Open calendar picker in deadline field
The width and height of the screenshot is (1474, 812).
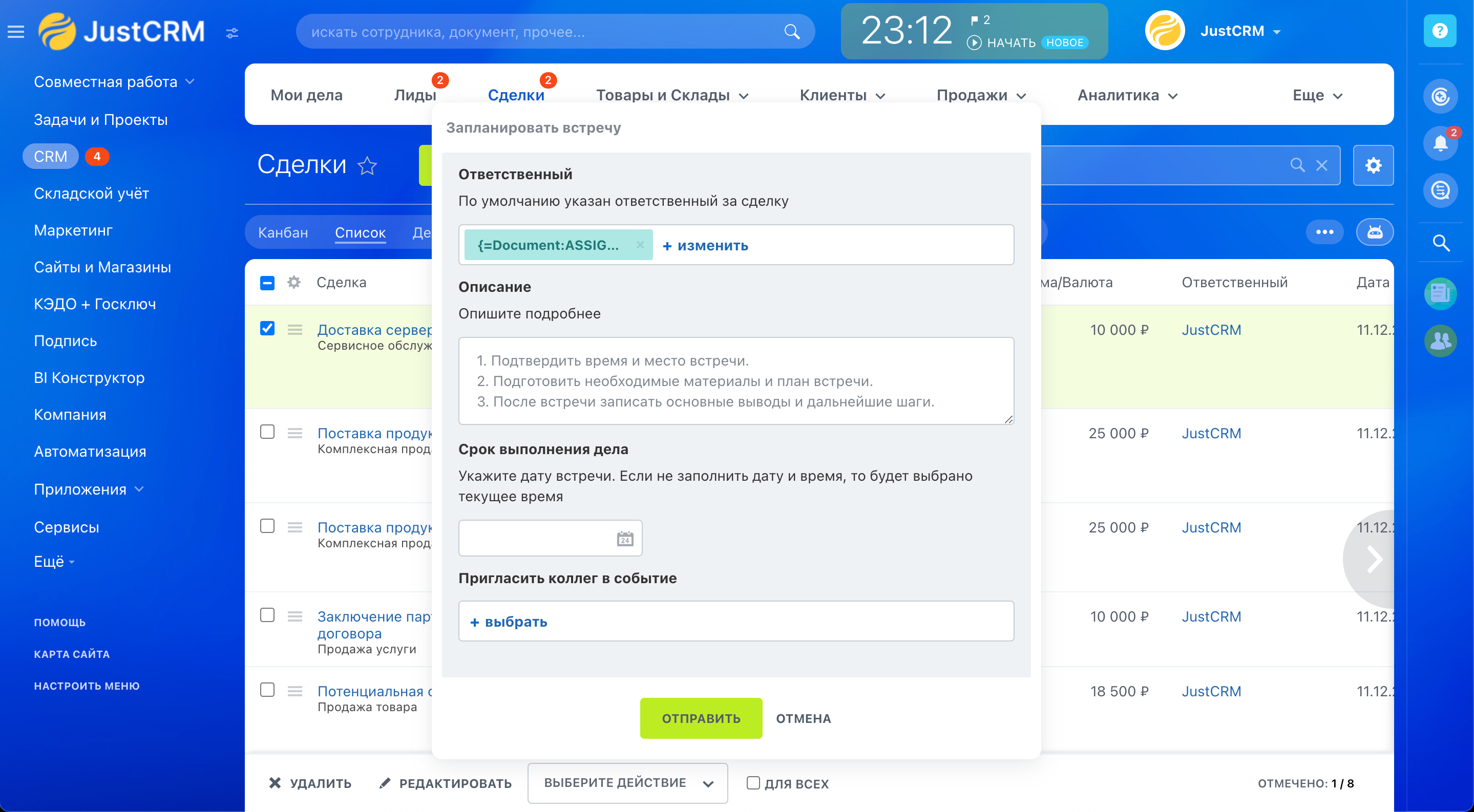(x=625, y=538)
